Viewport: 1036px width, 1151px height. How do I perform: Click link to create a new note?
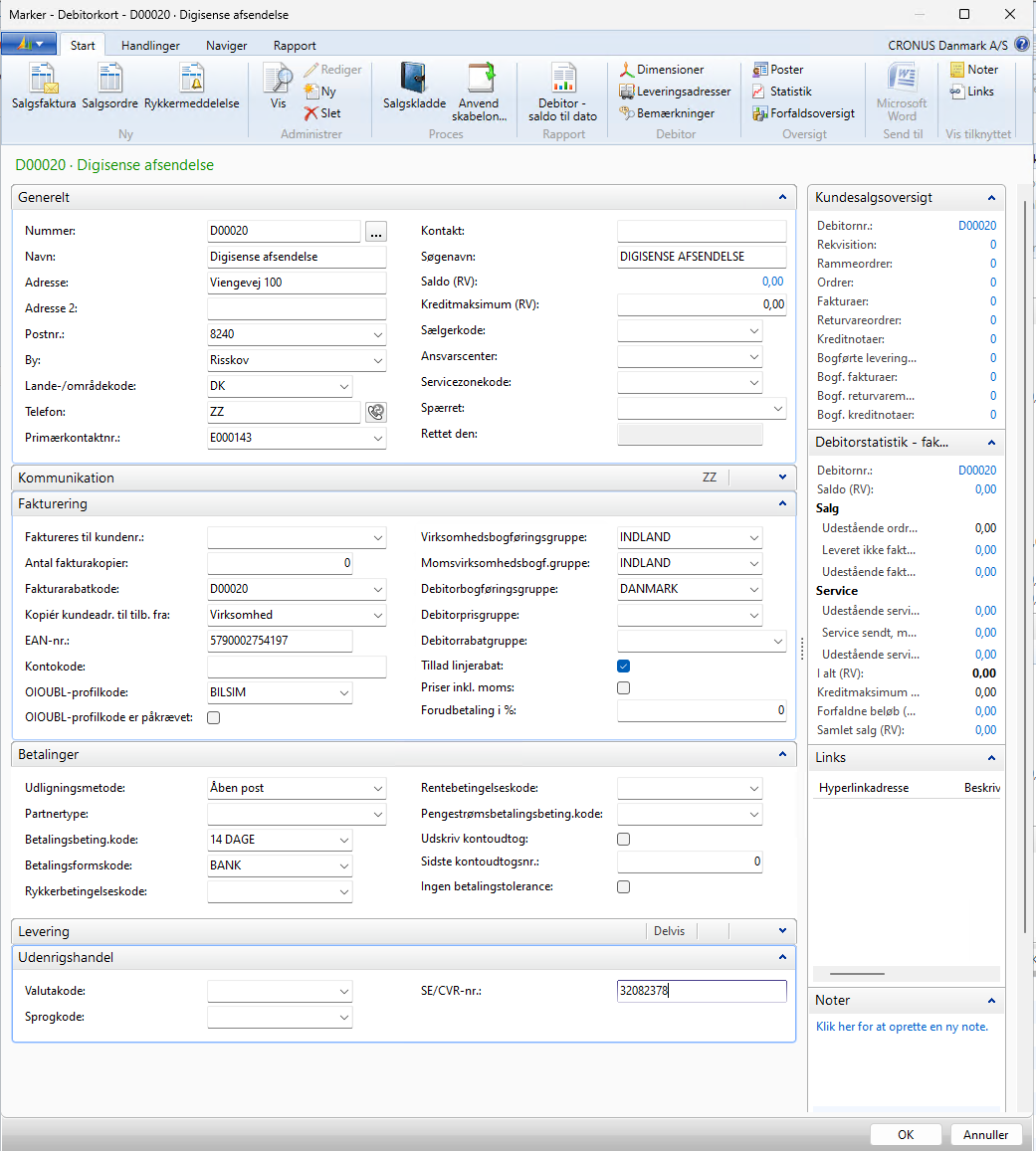click(902, 1027)
